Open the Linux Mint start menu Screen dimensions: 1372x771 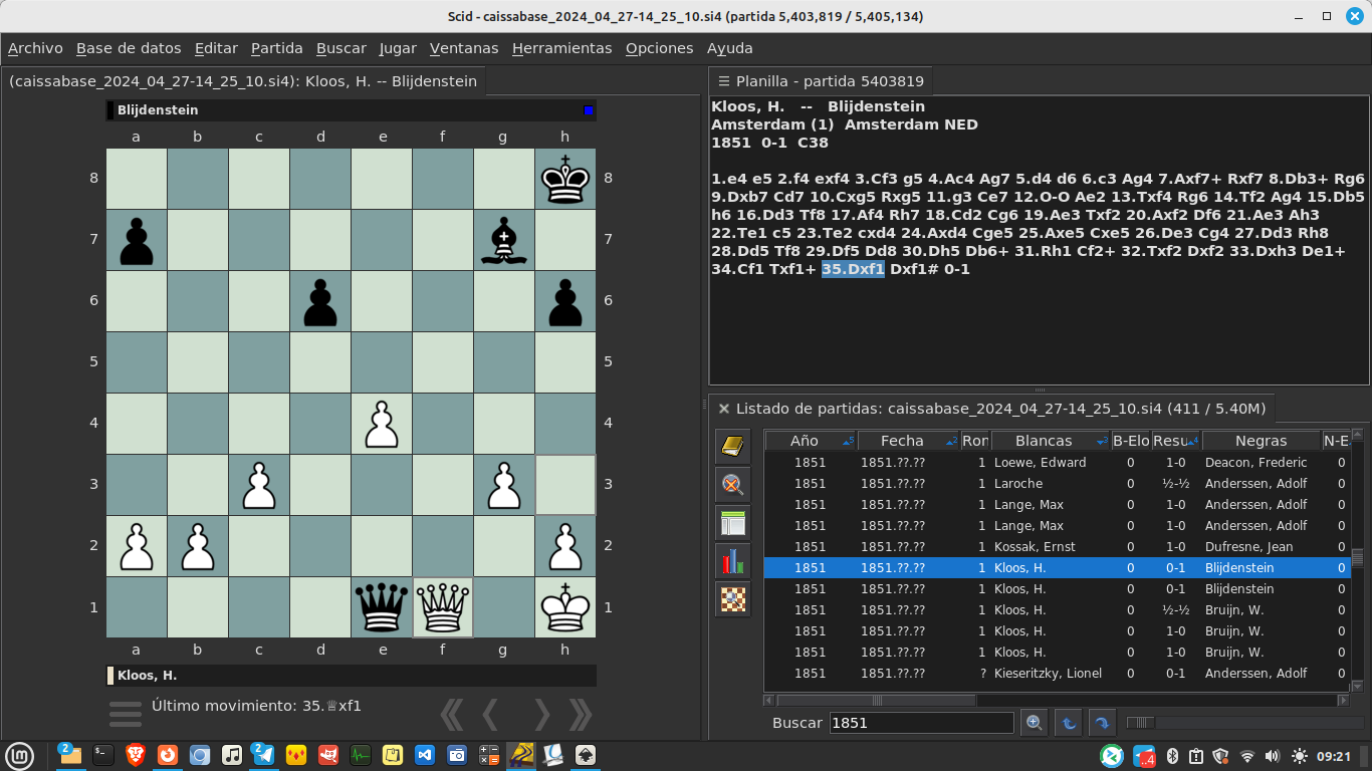(20, 755)
